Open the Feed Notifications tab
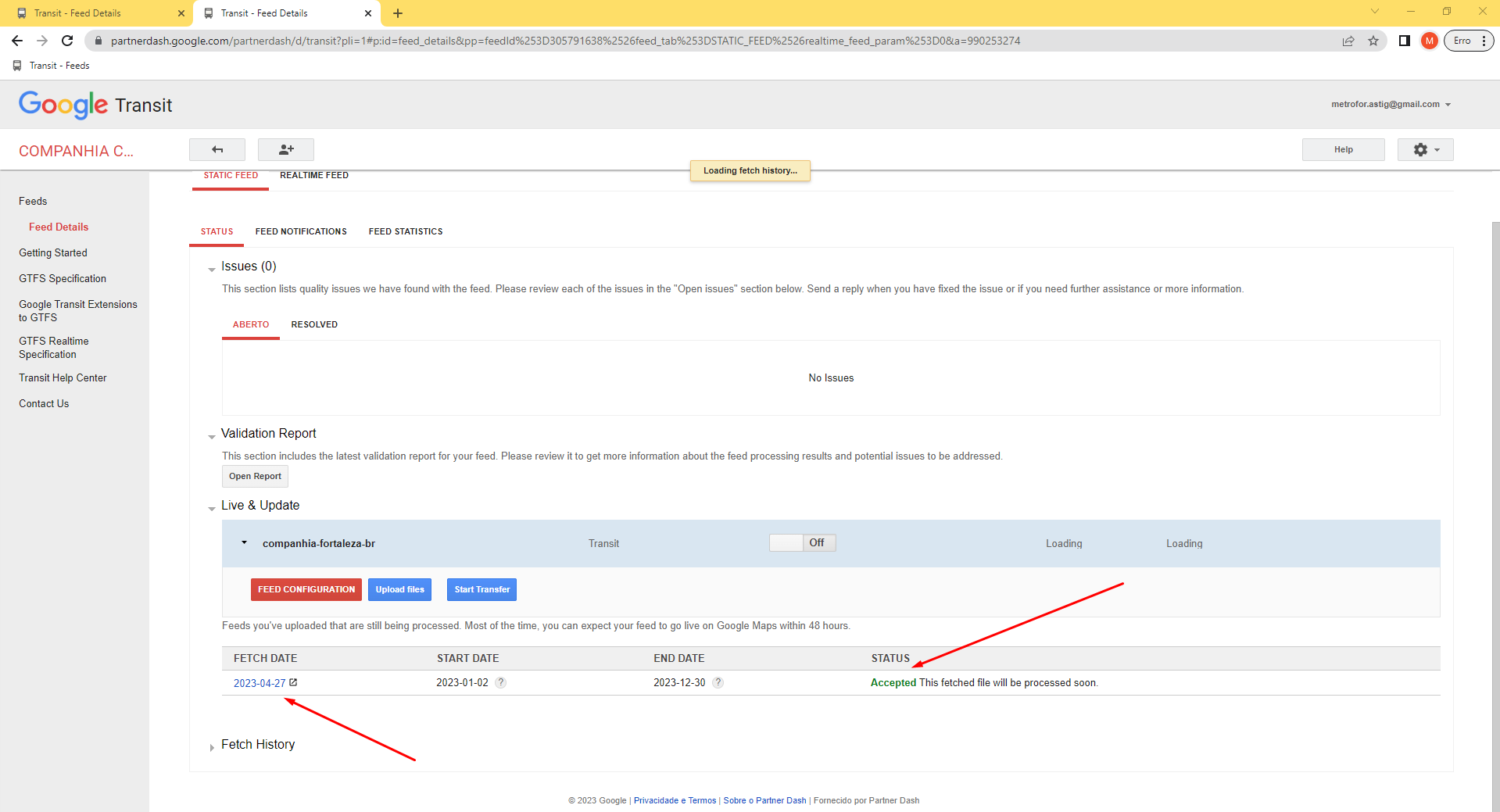The image size is (1500, 812). pyautogui.click(x=301, y=231)
